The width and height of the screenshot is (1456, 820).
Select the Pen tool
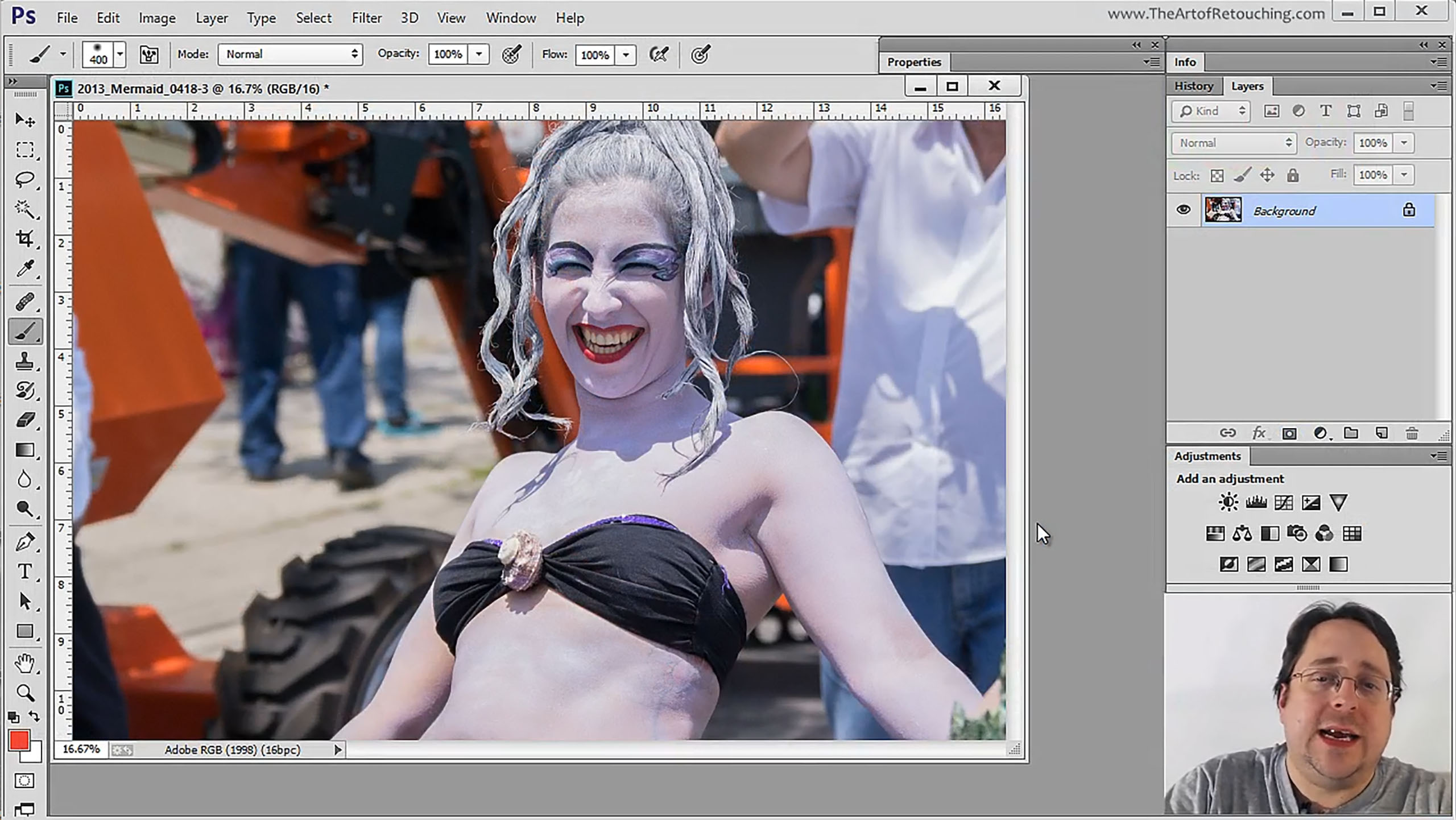tap(24, 542)
